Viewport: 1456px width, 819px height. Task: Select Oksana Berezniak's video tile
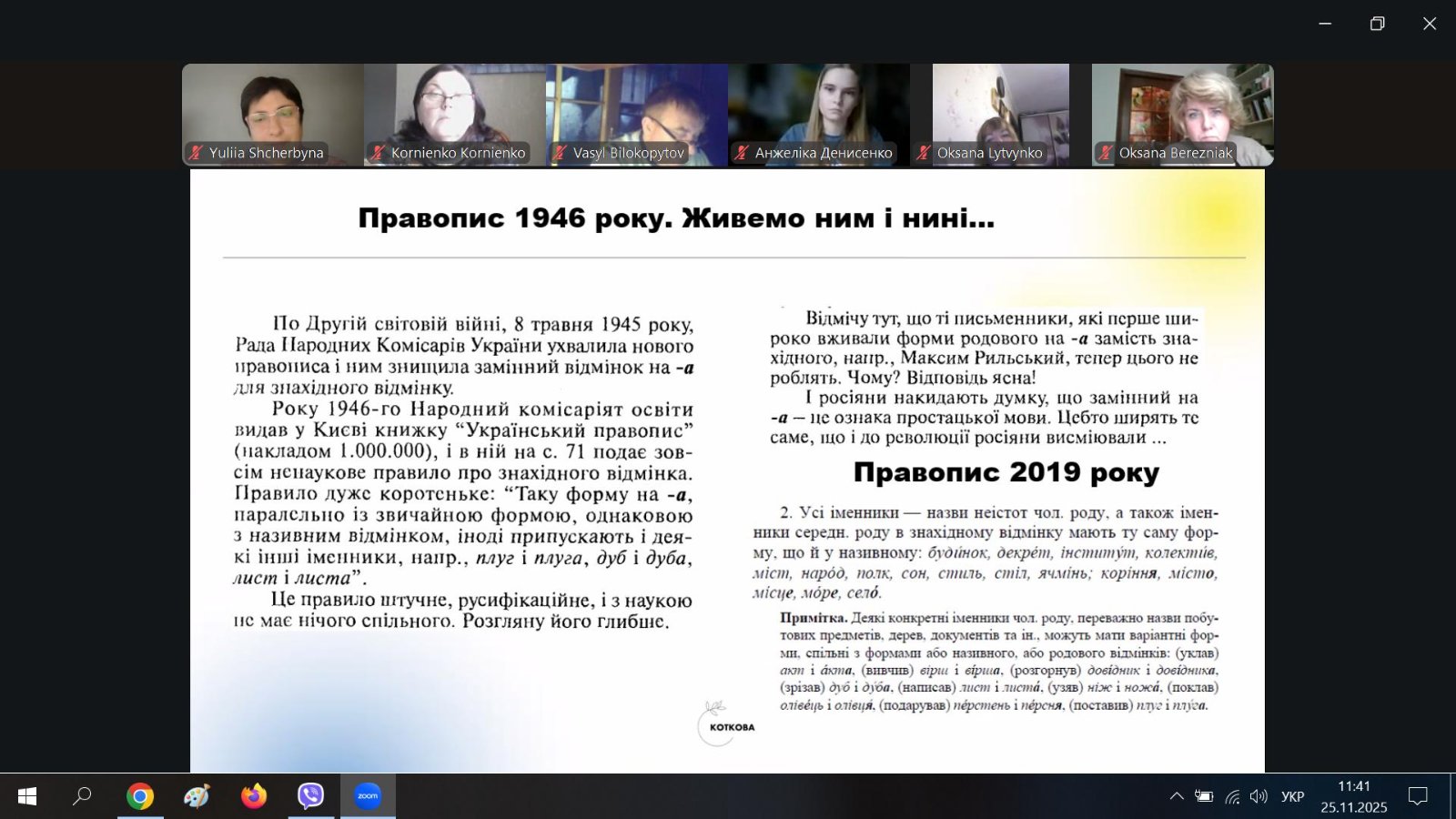[x=1183, y=109]
